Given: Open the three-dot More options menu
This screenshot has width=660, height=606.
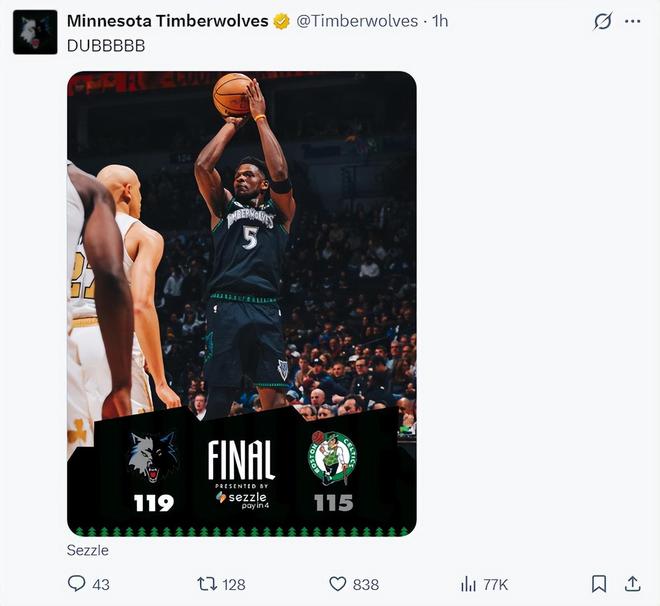Looking at the screenshot, I should point(632,21).
